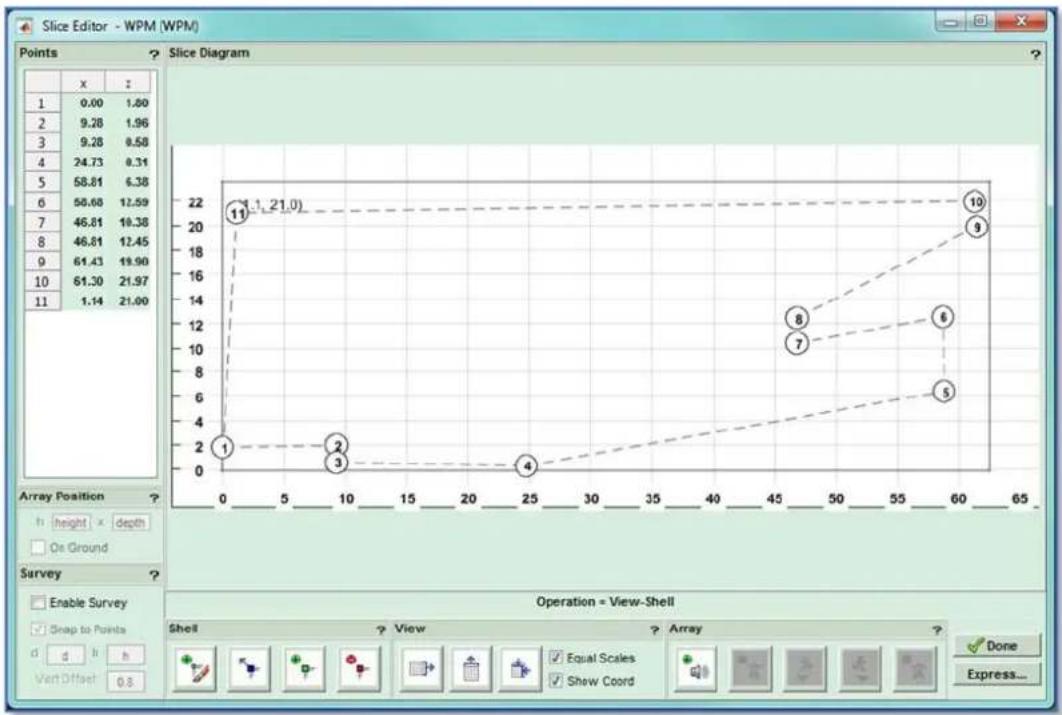This screenshot has width=1062, height=715.
Task: Click the z value 12.45 in row 8
Action: point(133,242)
